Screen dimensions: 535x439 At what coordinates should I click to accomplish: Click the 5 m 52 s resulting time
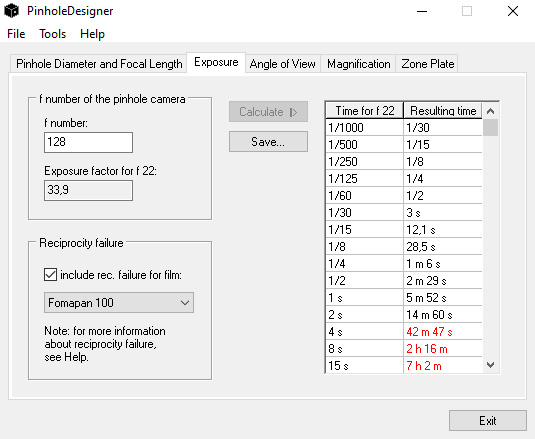[443, 298]
